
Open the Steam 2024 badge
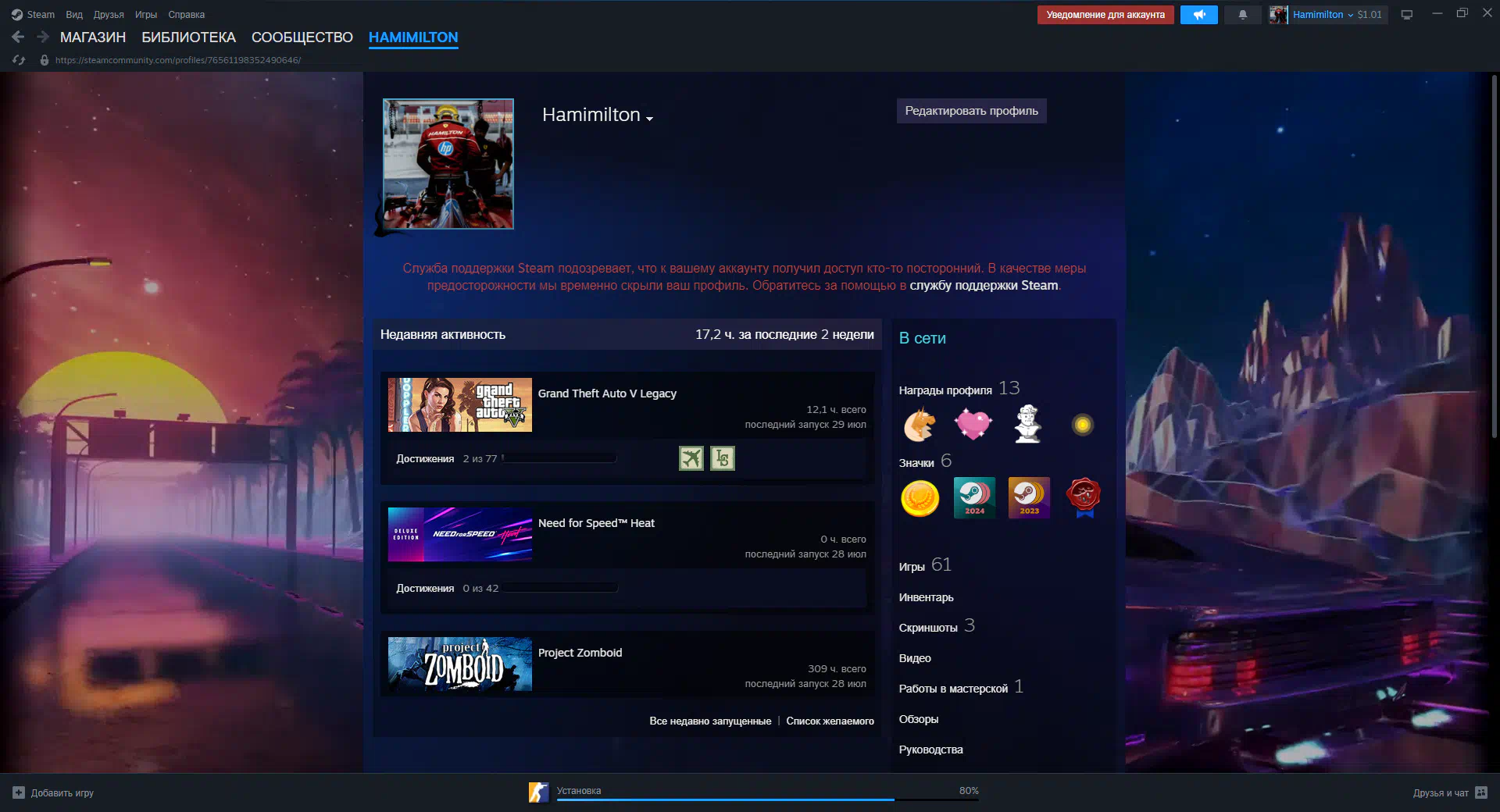pyautogui.click(x=974, y=498)
